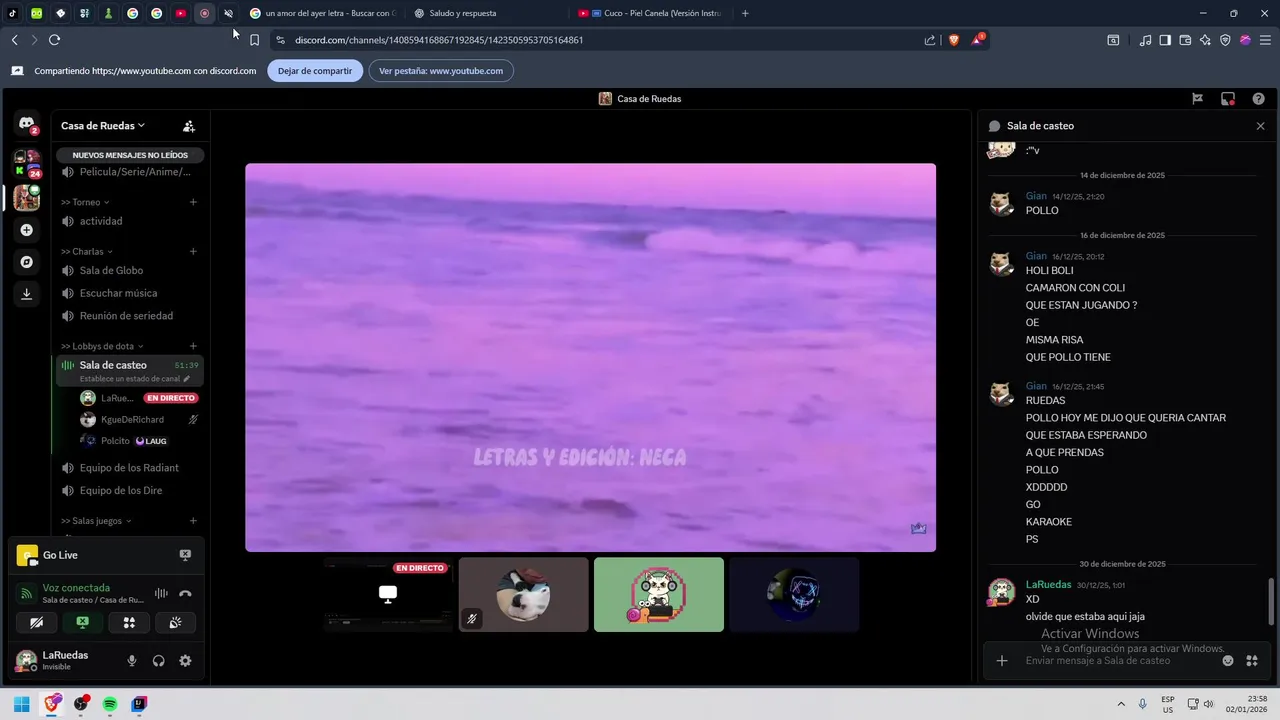This screenshot has height=720, width=1280.
Task: Collapse the Charlas category
Action: click(87, 252)
